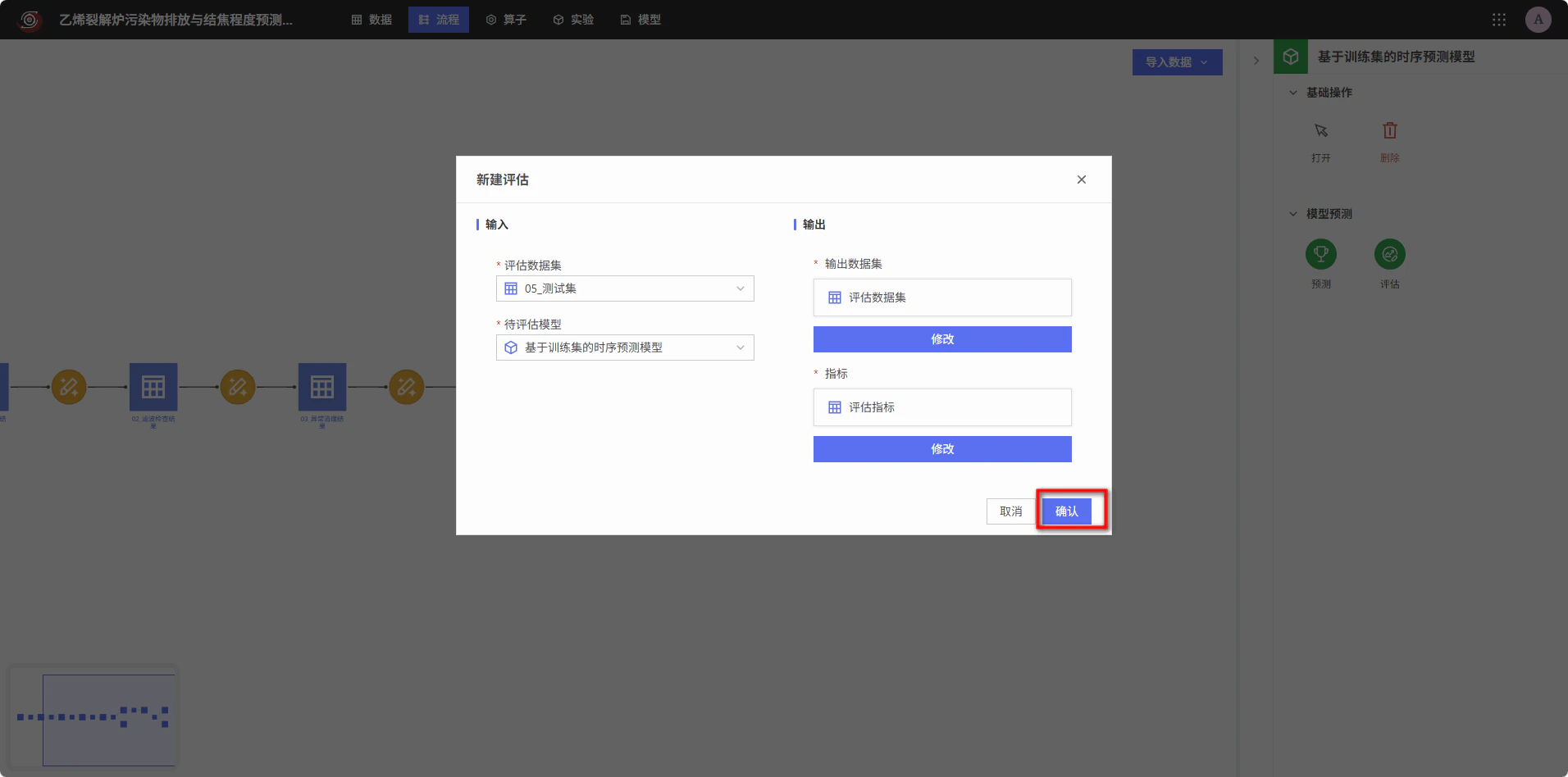Open the 评估数据集 dropdown

pos(625,289)
